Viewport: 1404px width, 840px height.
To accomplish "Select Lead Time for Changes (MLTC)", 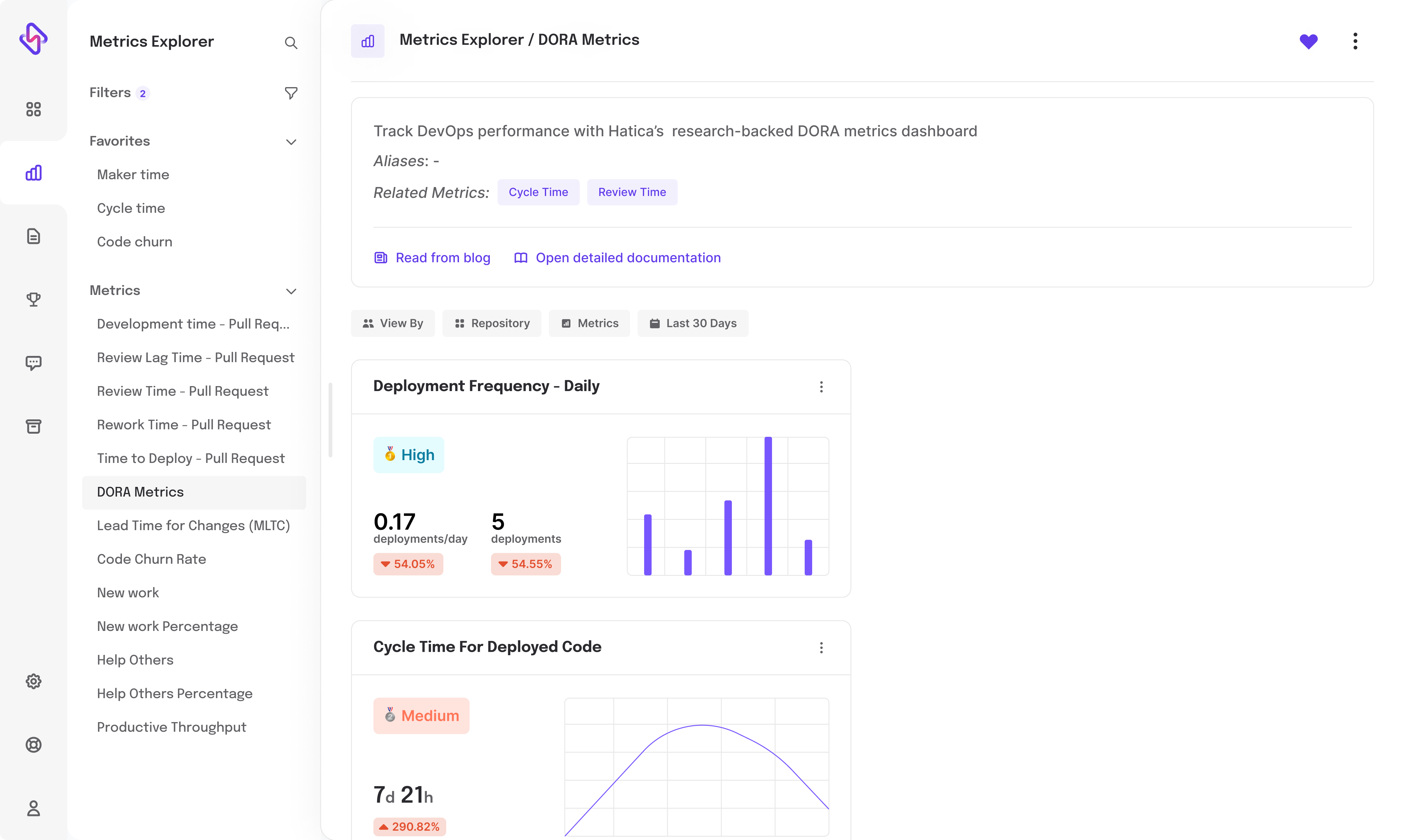I will click(194, 525).
